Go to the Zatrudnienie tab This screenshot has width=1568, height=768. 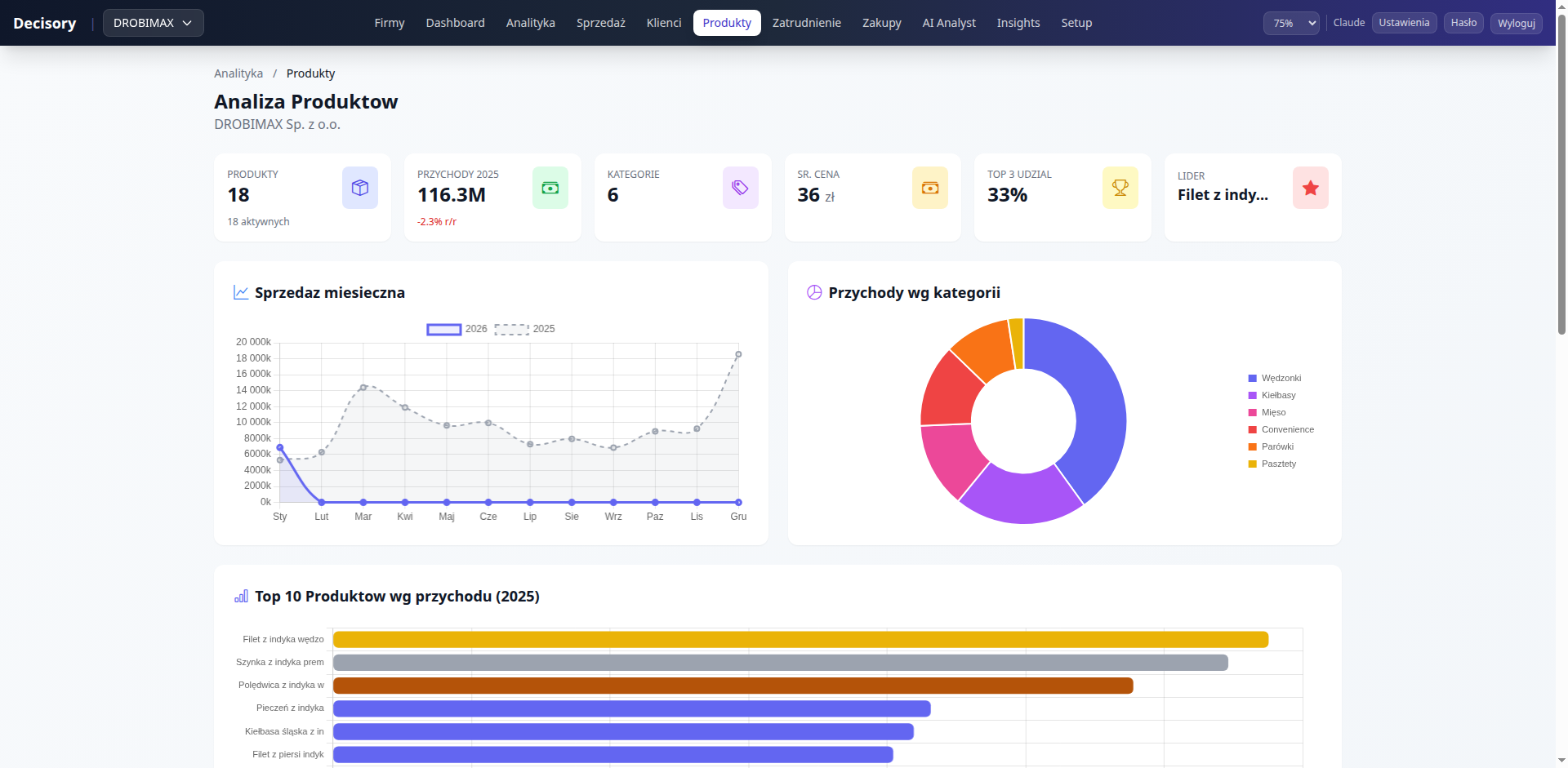[x=806, y=23]
